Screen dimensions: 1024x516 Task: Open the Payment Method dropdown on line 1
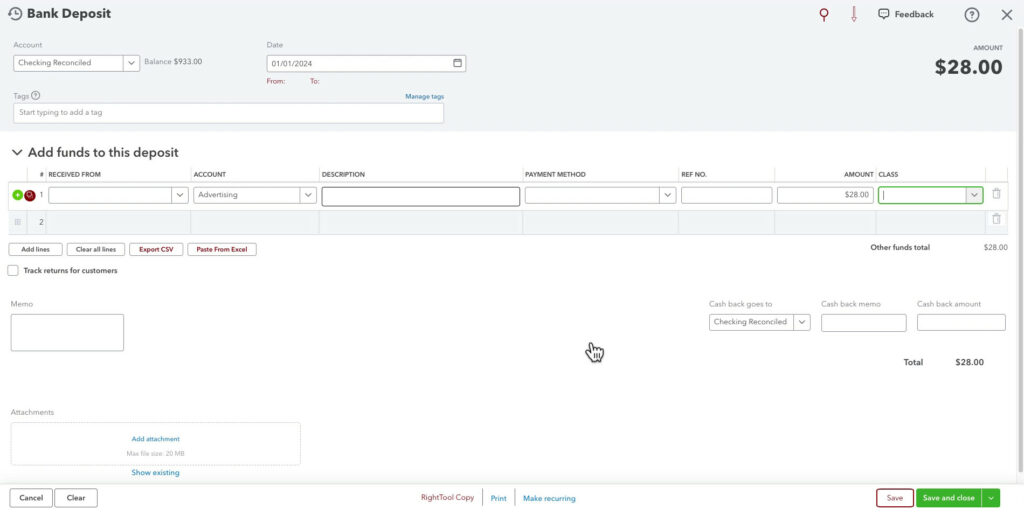click(667, 196)
